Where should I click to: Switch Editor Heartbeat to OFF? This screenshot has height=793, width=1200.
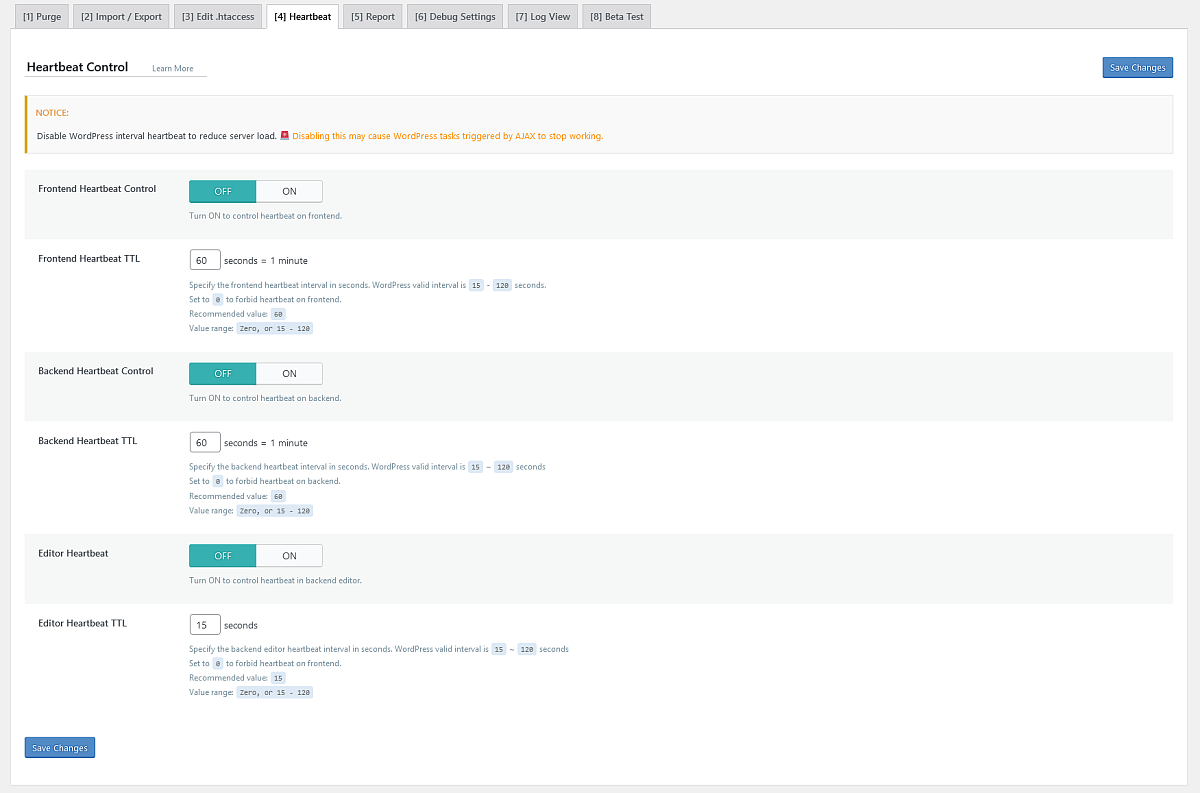[222, 556]
